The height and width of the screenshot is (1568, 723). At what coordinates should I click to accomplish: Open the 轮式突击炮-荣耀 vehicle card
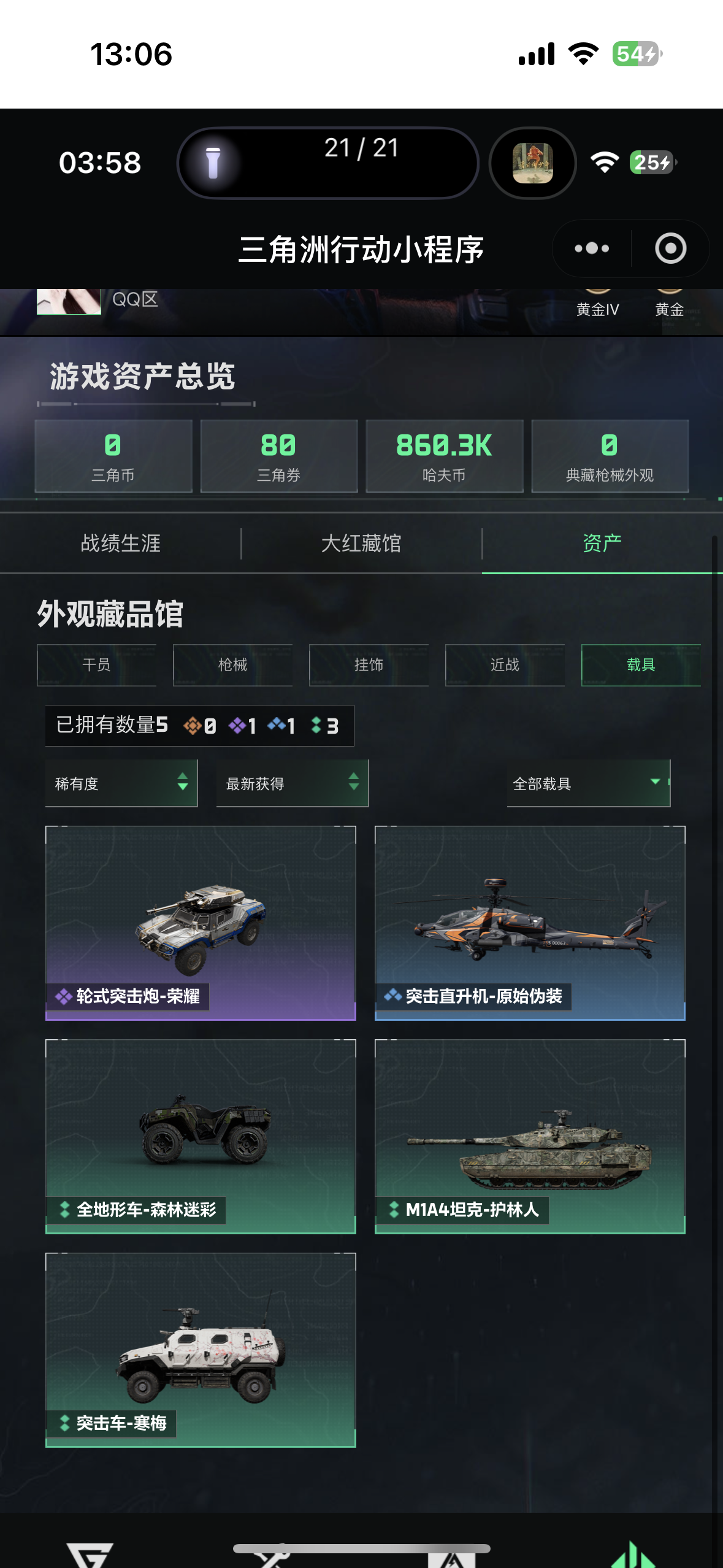201,923
